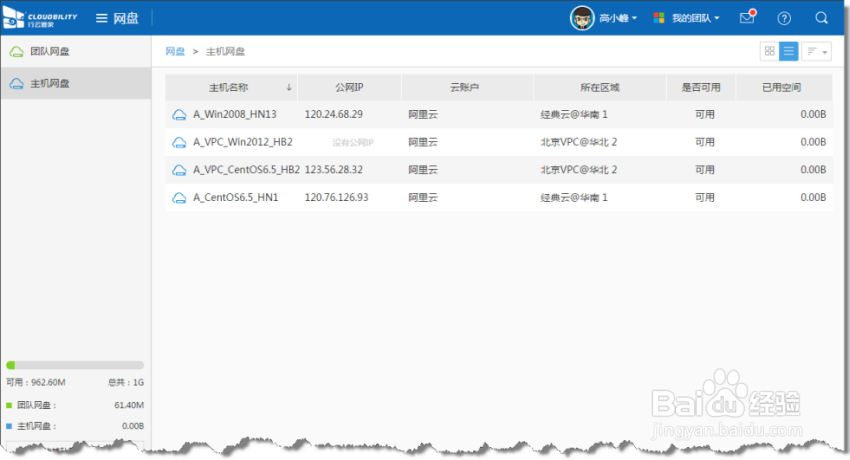The height and width of the screenshot is (460, 850).
Task: Click the 是否可用 column header
Action: [701, 87]
